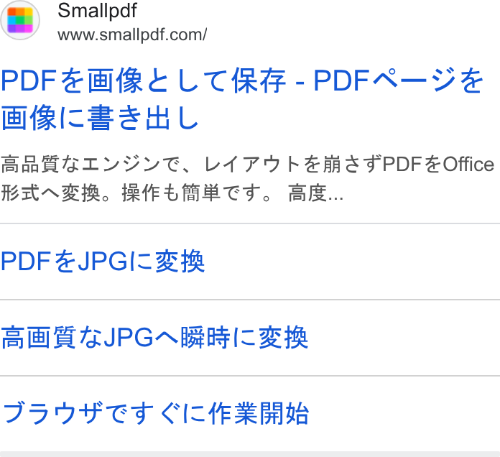Click the gray bar below the sitelinks
This screenshot has height=457, width=500.
(250, 454)
